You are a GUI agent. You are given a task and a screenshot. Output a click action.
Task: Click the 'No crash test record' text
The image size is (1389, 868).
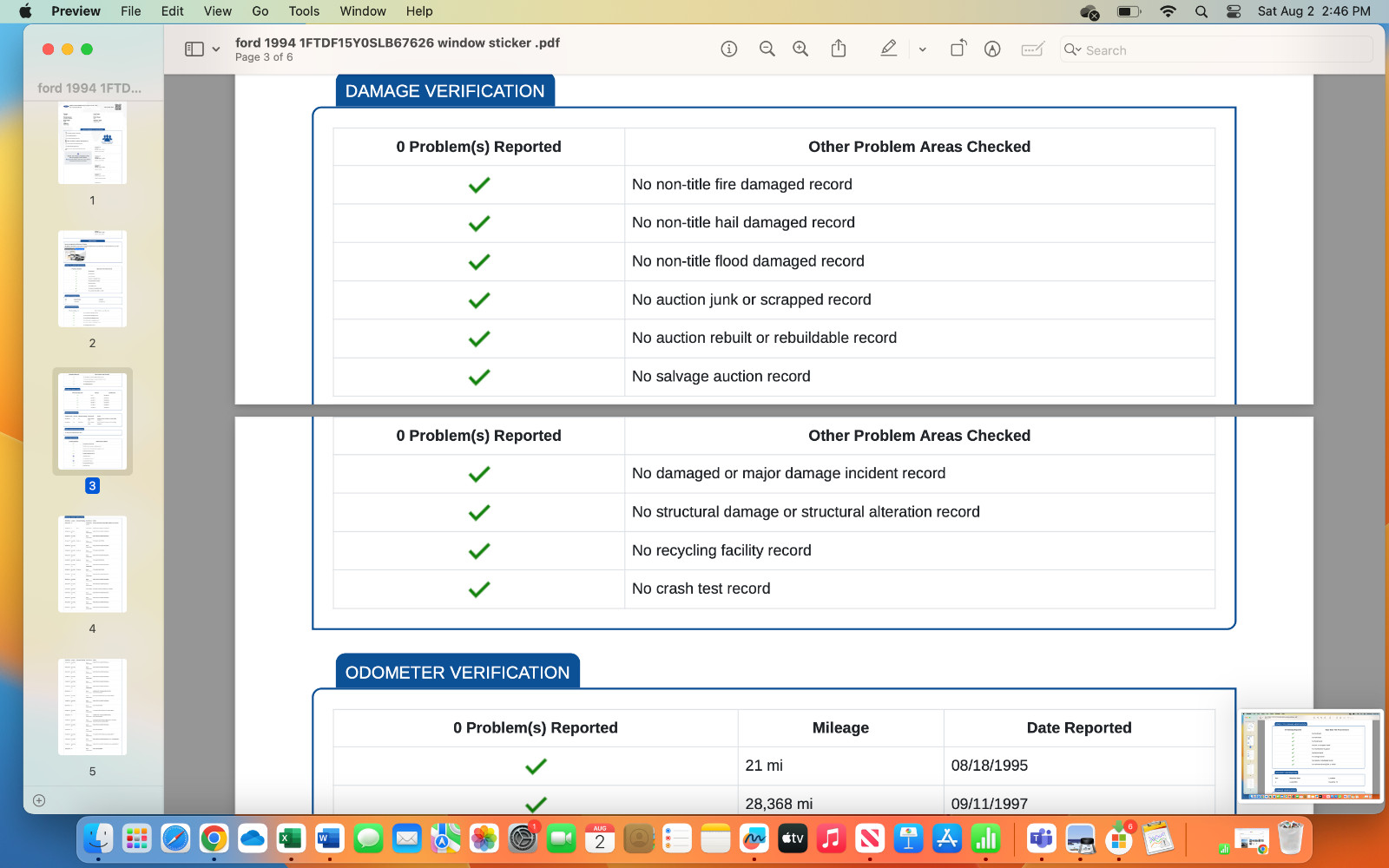pos(701,589)
